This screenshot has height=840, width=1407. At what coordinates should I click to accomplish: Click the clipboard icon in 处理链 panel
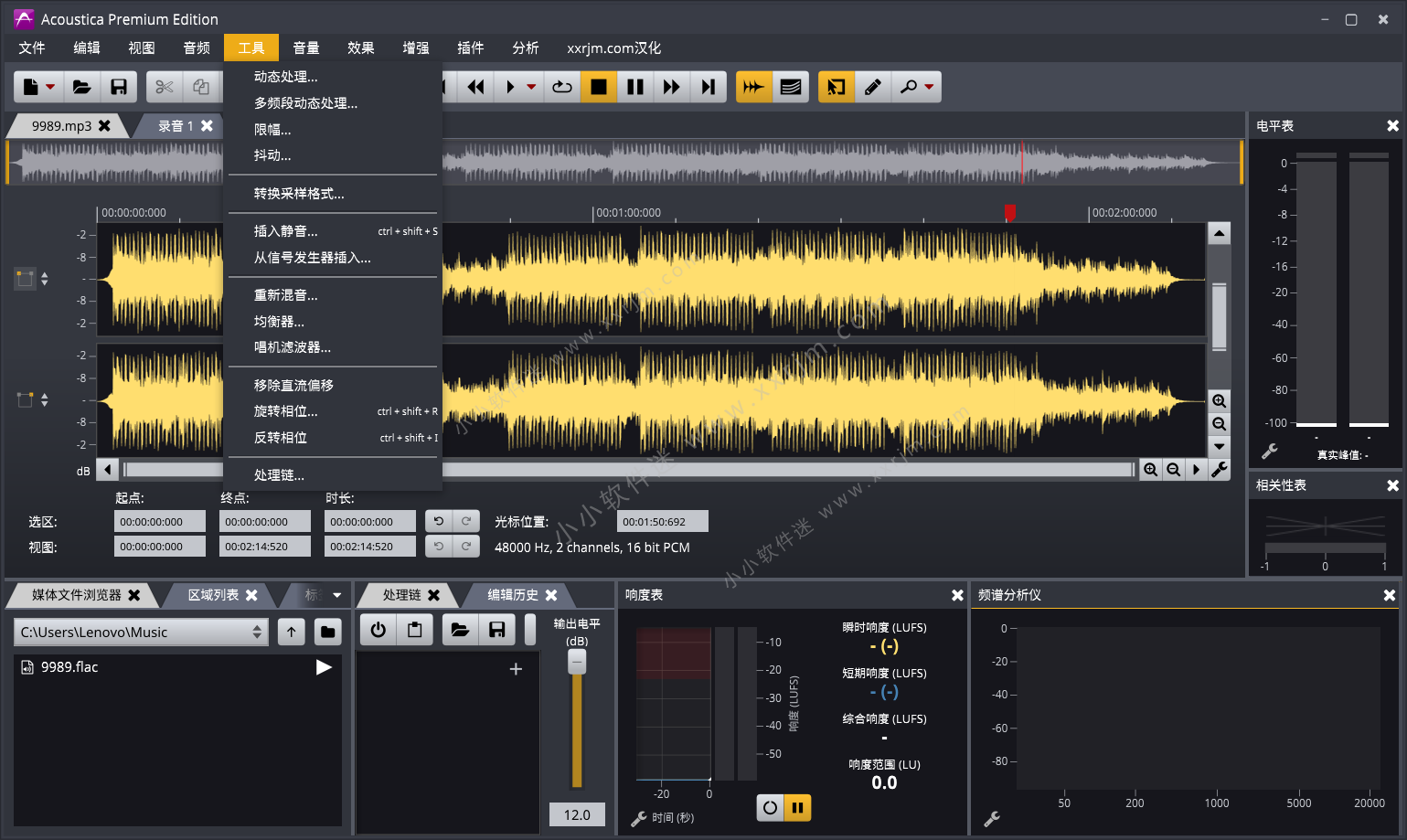coord(415,630)
